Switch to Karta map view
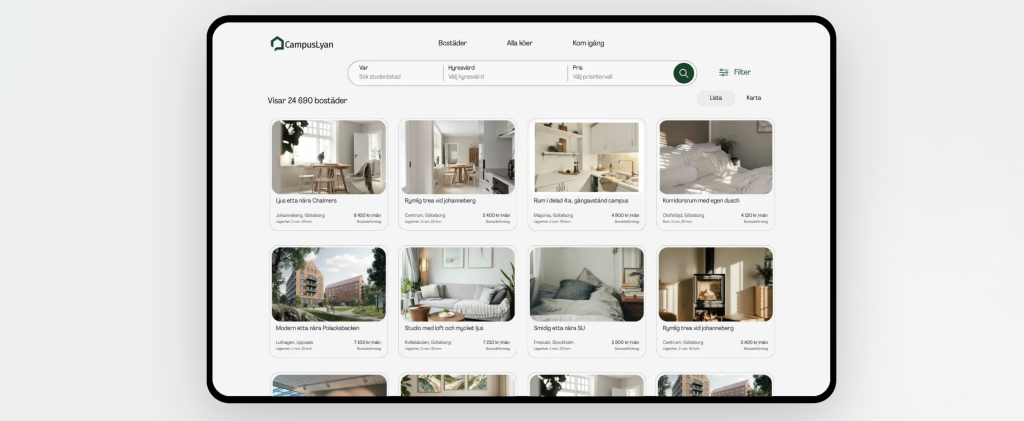This screenshot has width=1024, height=421. 754,98
